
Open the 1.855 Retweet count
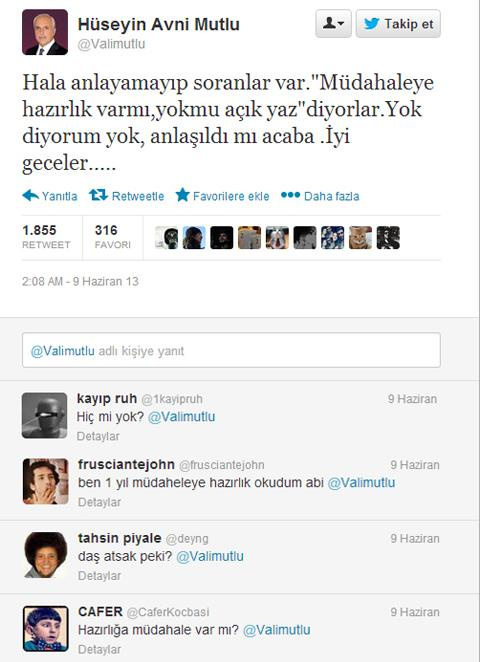46,237
